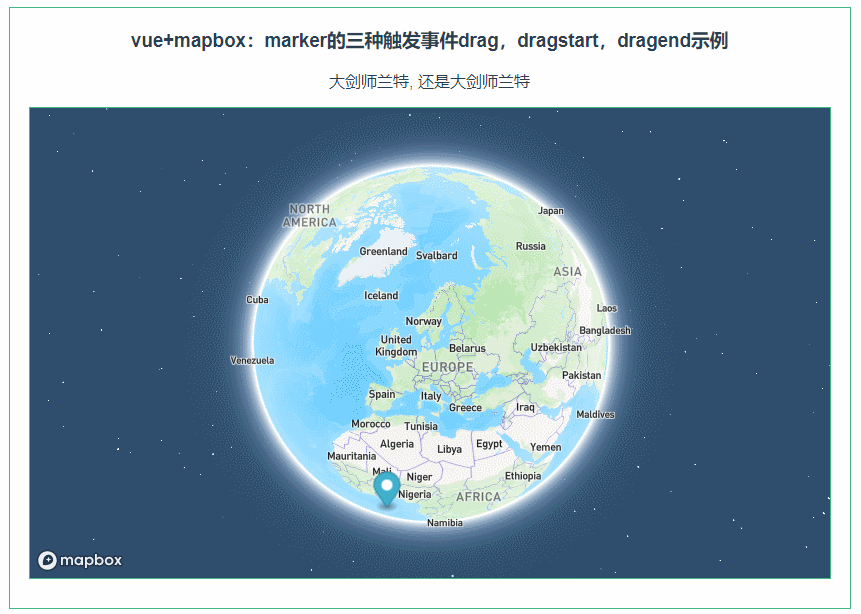Select the Svalbard label
This screenshot has height=614, width=861.
click(437, 255)
